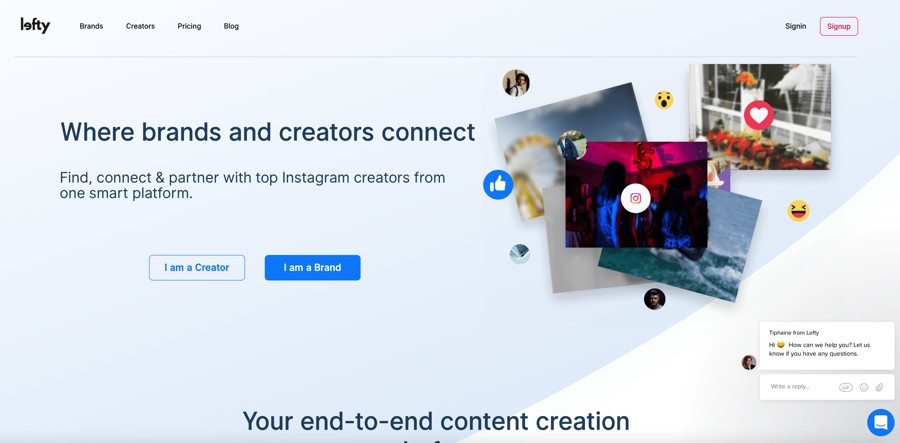
Task: Choose the I am a Brand button
Action: tap(312, 267)
